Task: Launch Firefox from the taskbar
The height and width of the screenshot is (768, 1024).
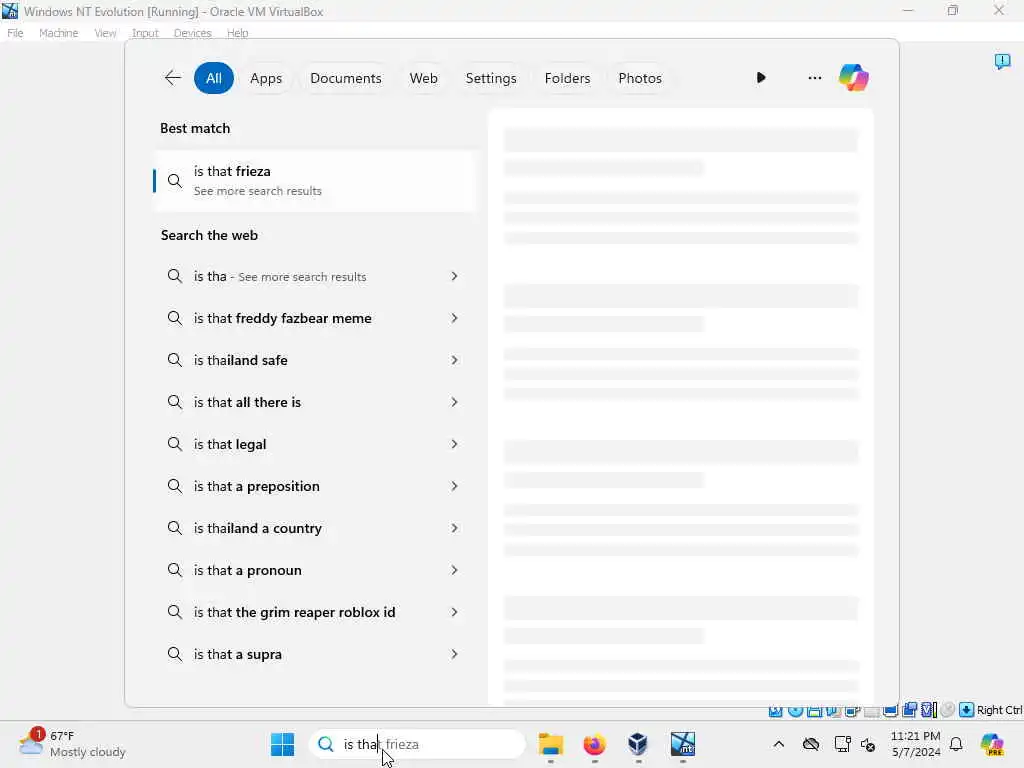Action: point(594,744)
